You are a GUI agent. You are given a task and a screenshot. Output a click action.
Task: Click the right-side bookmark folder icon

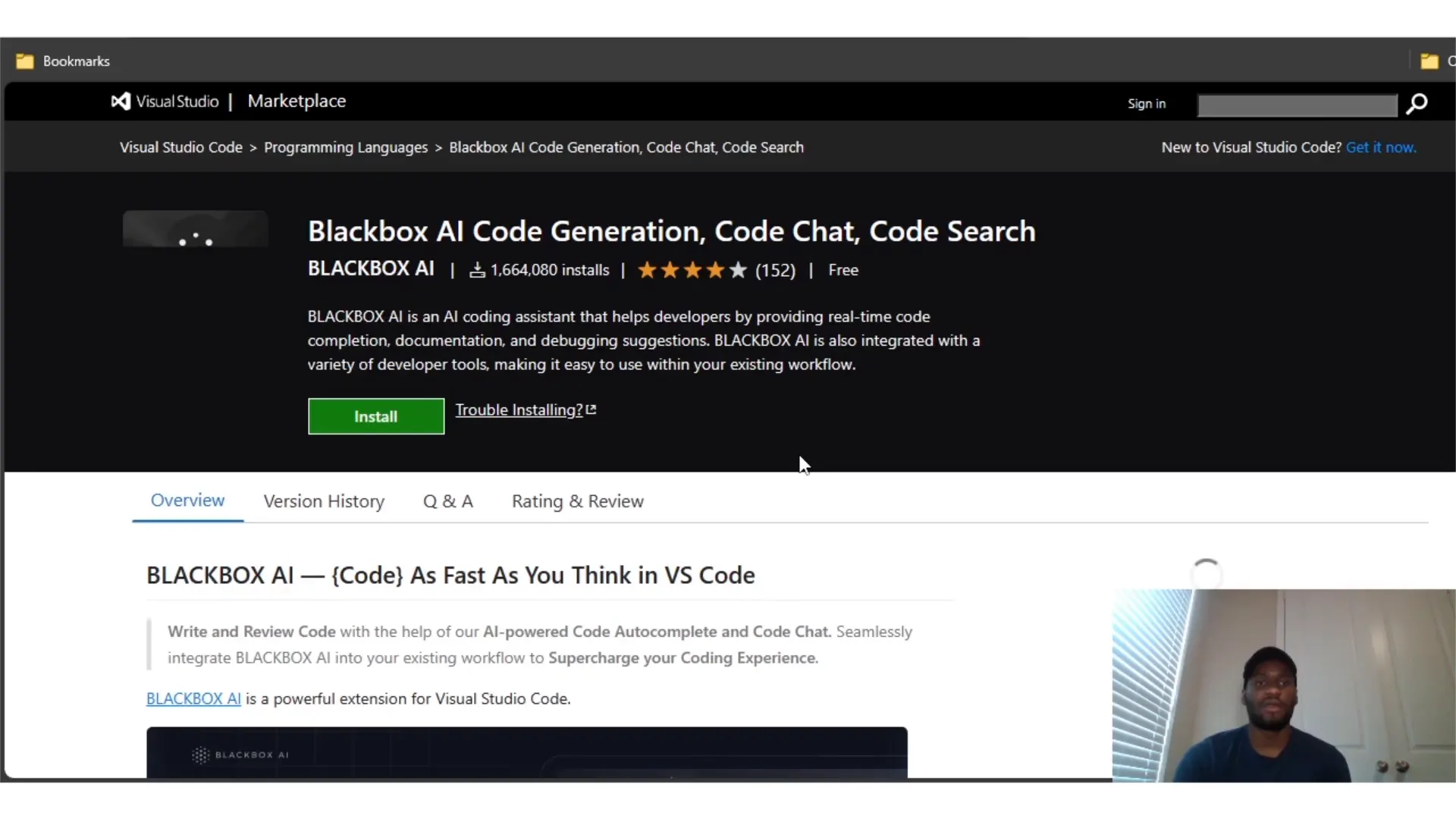pos(1429,61)
